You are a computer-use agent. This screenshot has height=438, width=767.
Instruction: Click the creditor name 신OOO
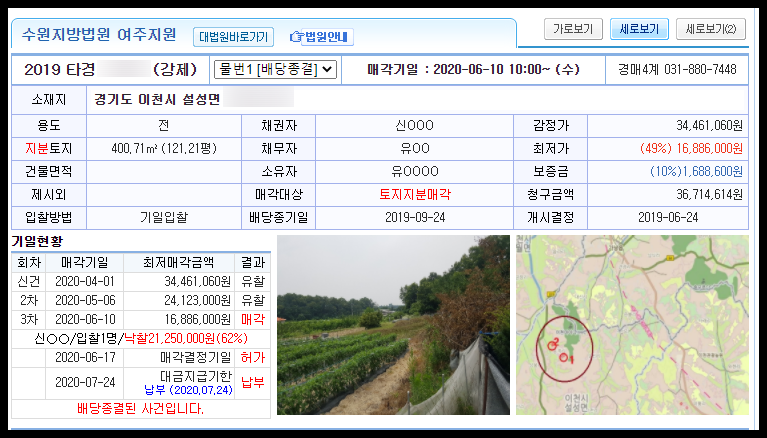pyautogui.click(x=415, y=126)
